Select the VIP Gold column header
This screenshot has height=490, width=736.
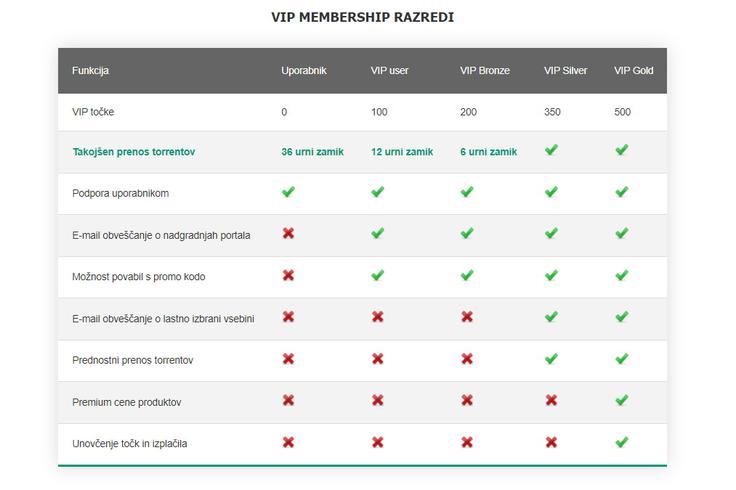[634, 70]
